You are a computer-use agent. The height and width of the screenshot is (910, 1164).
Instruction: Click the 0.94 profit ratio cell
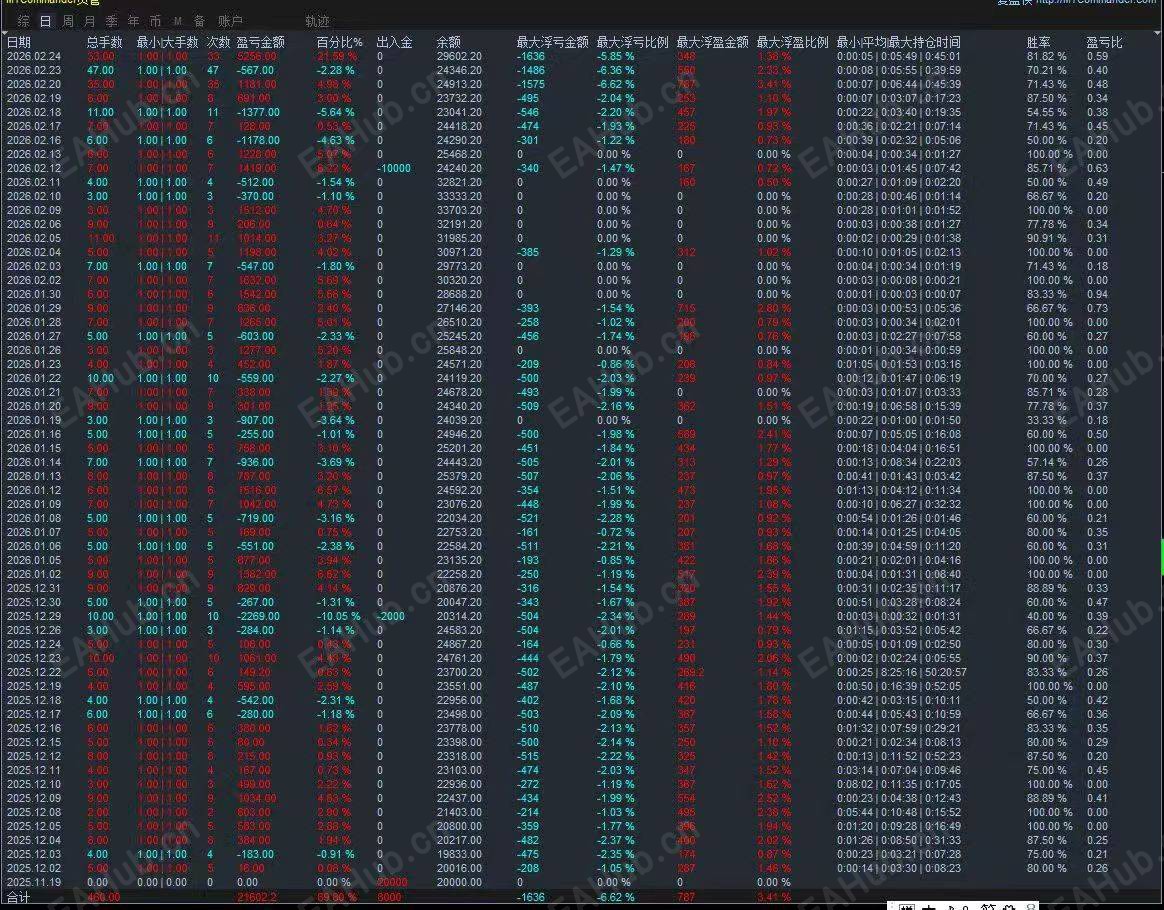[1097, 295]
